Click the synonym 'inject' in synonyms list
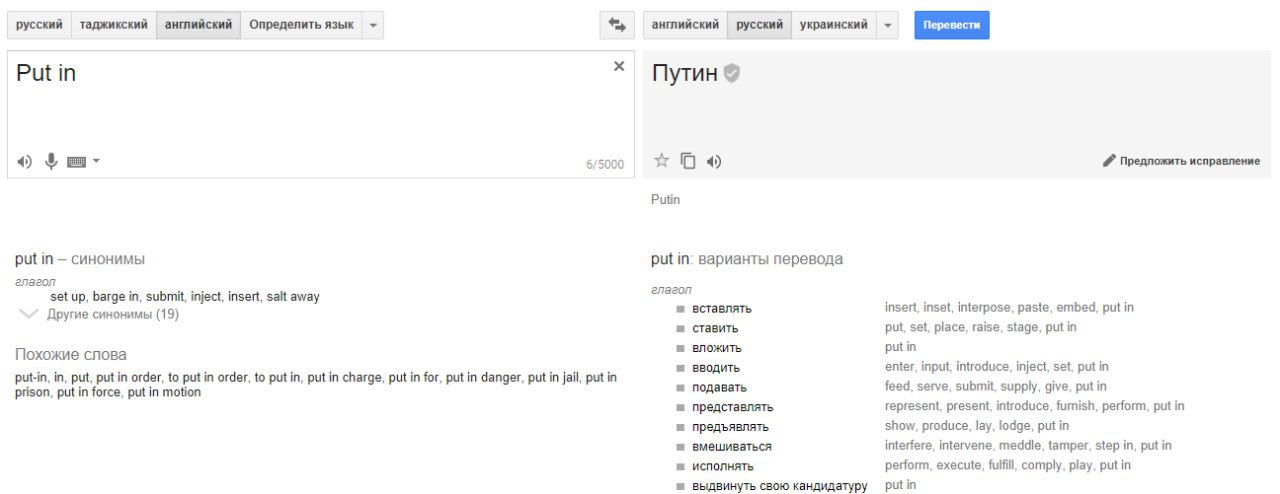The image size is (1280, 494). coord(206,297)
